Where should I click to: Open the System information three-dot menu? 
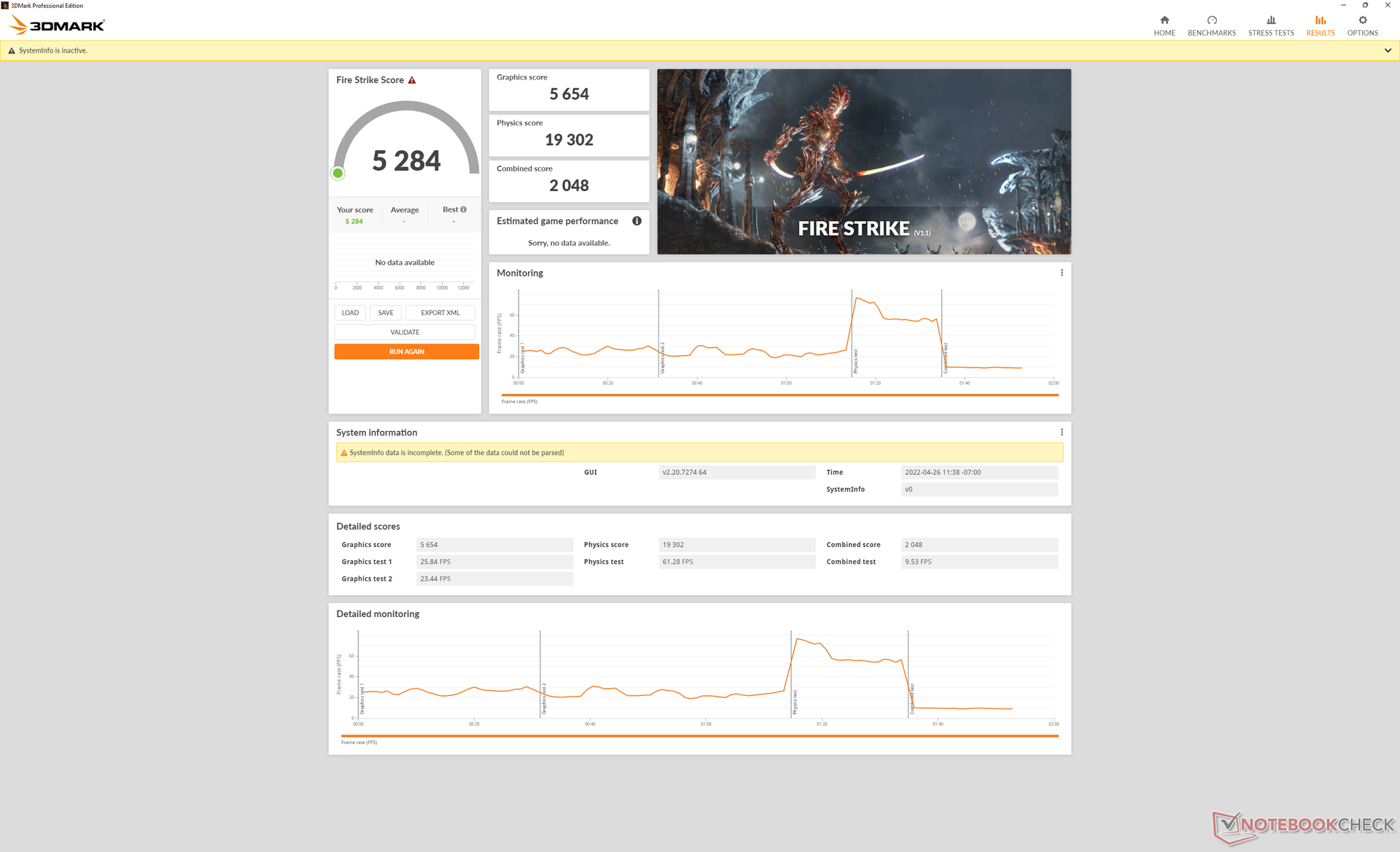tap(1061, 433)
